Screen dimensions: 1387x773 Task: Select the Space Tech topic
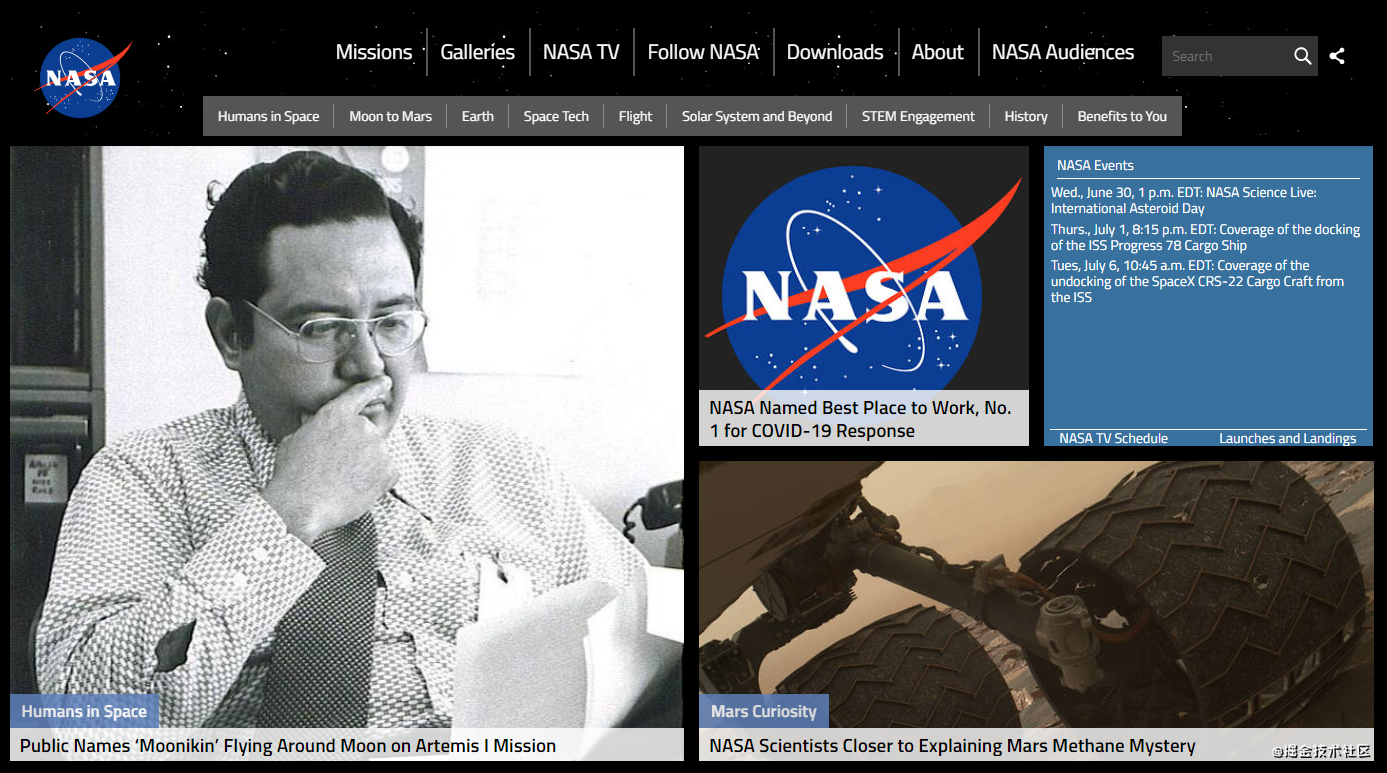(x=556, y=116)
